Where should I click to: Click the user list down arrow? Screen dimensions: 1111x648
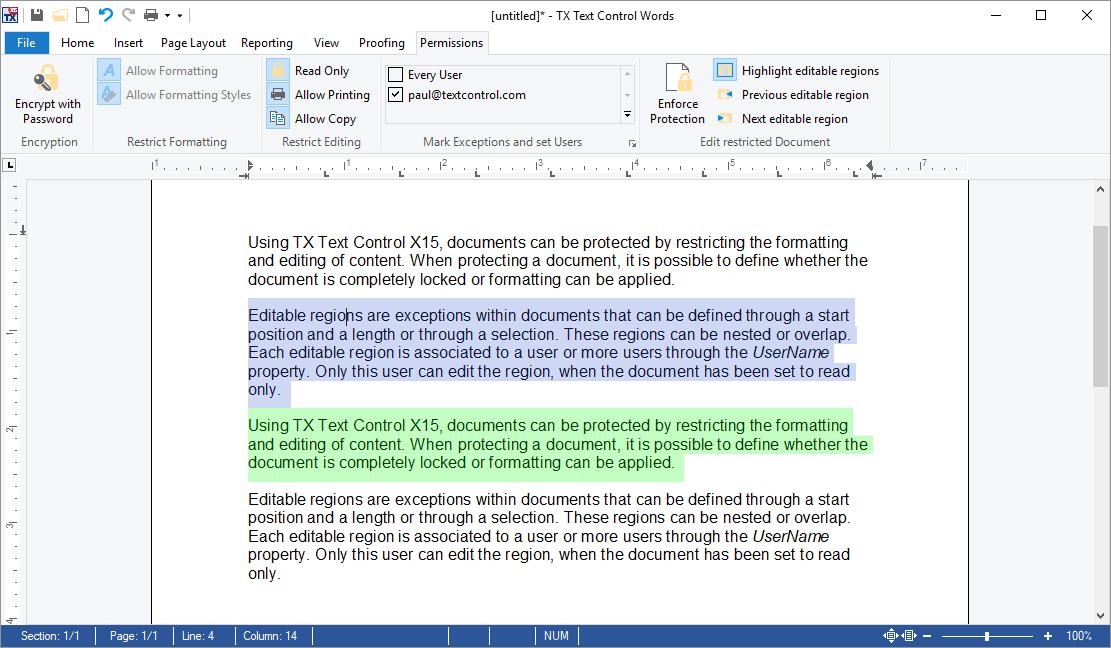tap(627, 95)
